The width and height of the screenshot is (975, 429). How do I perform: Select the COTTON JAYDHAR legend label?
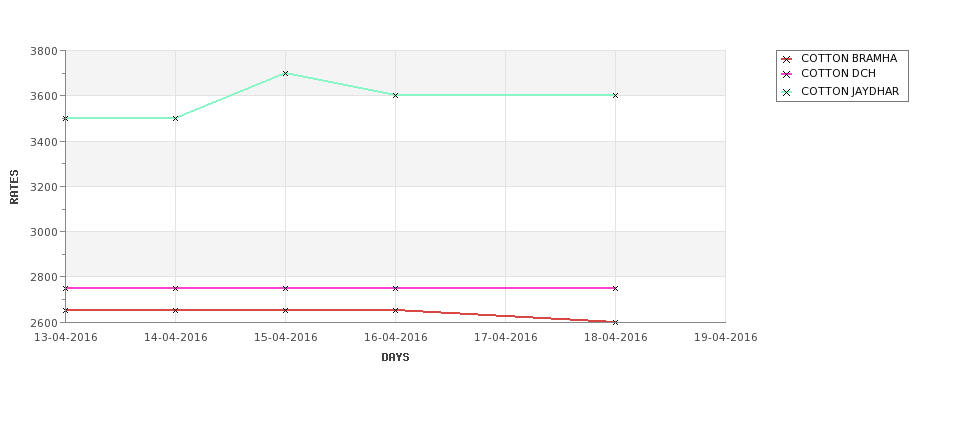click(x=850, y=91)
